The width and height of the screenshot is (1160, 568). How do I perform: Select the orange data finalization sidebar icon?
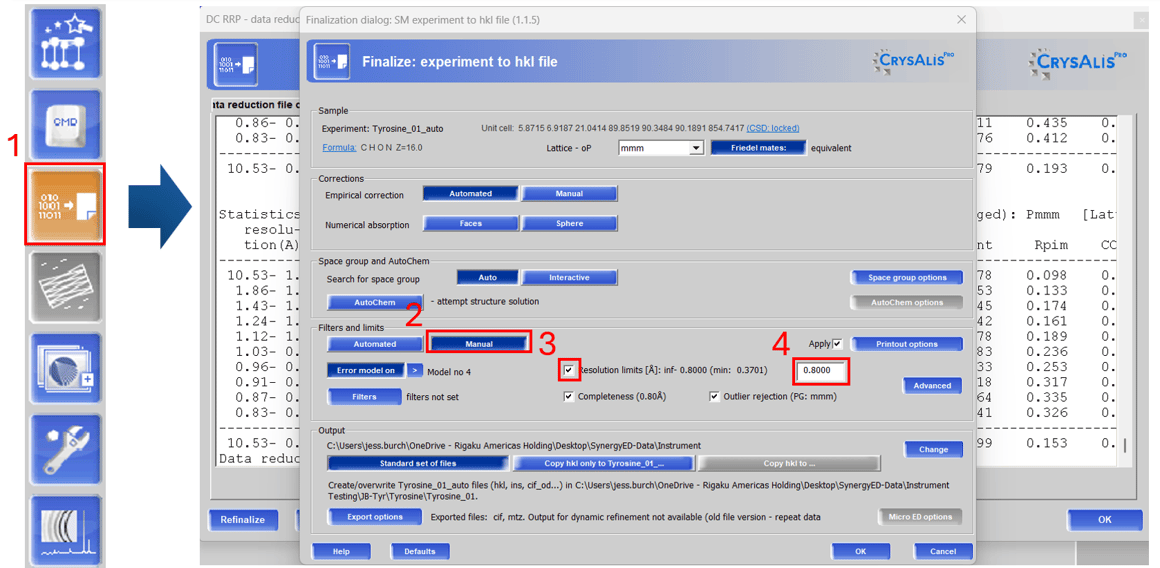[x=64, y=204]
